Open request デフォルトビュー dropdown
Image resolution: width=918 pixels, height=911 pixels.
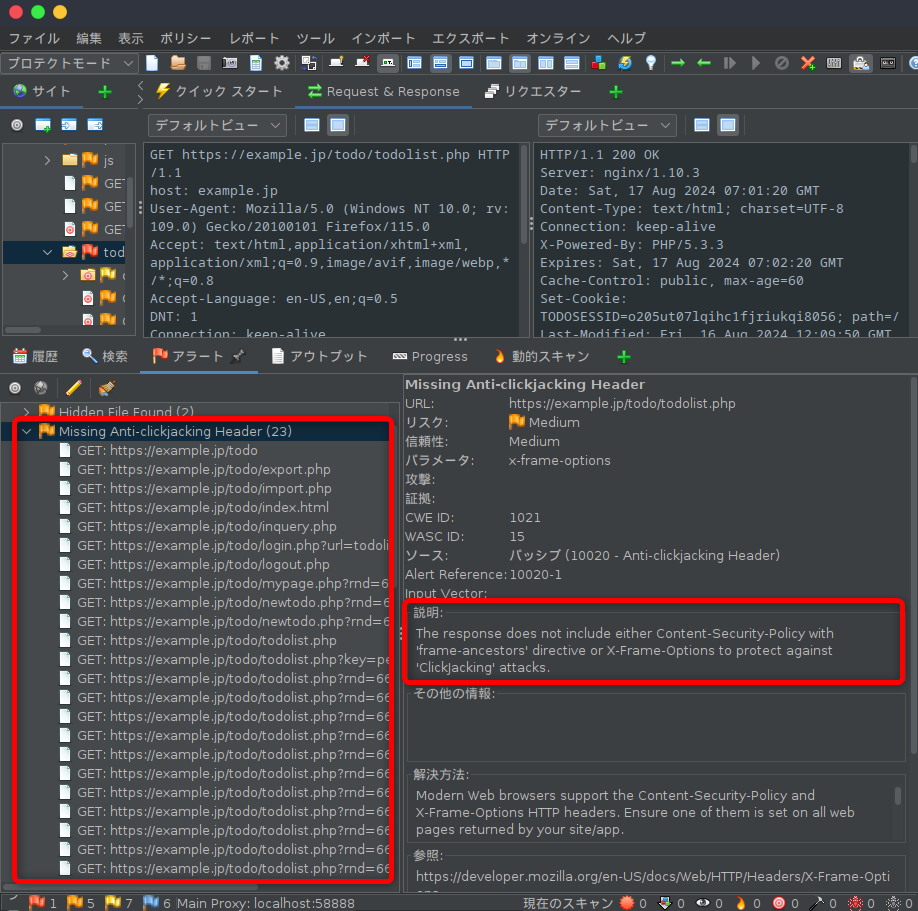coord(217,125)
